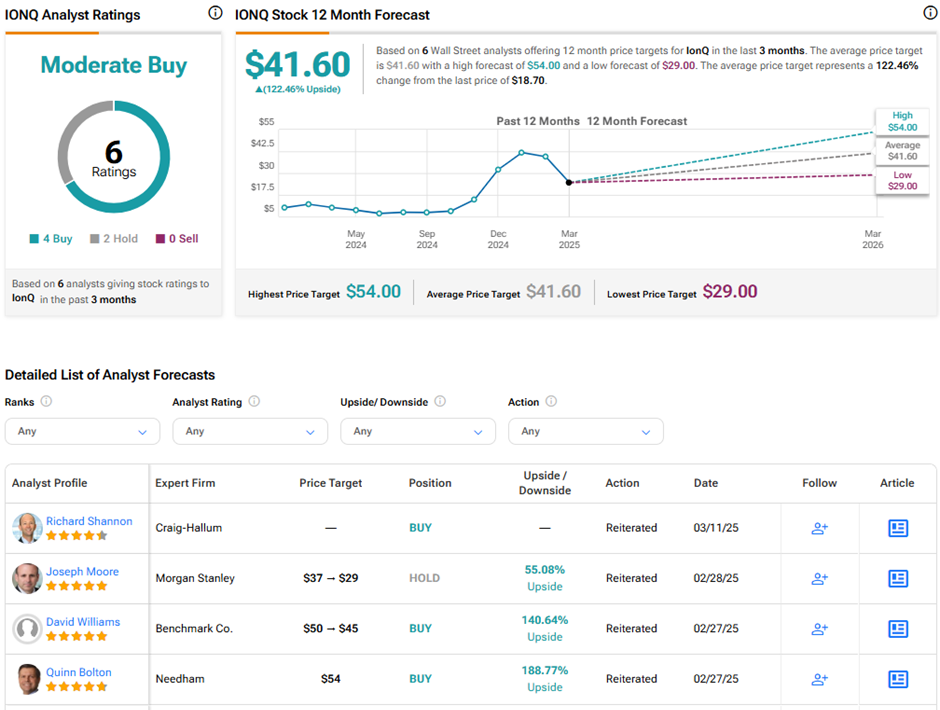Open article icon for Richard Shannon row
The width and height of the screenshot is (940, 710).
point(898,528)
